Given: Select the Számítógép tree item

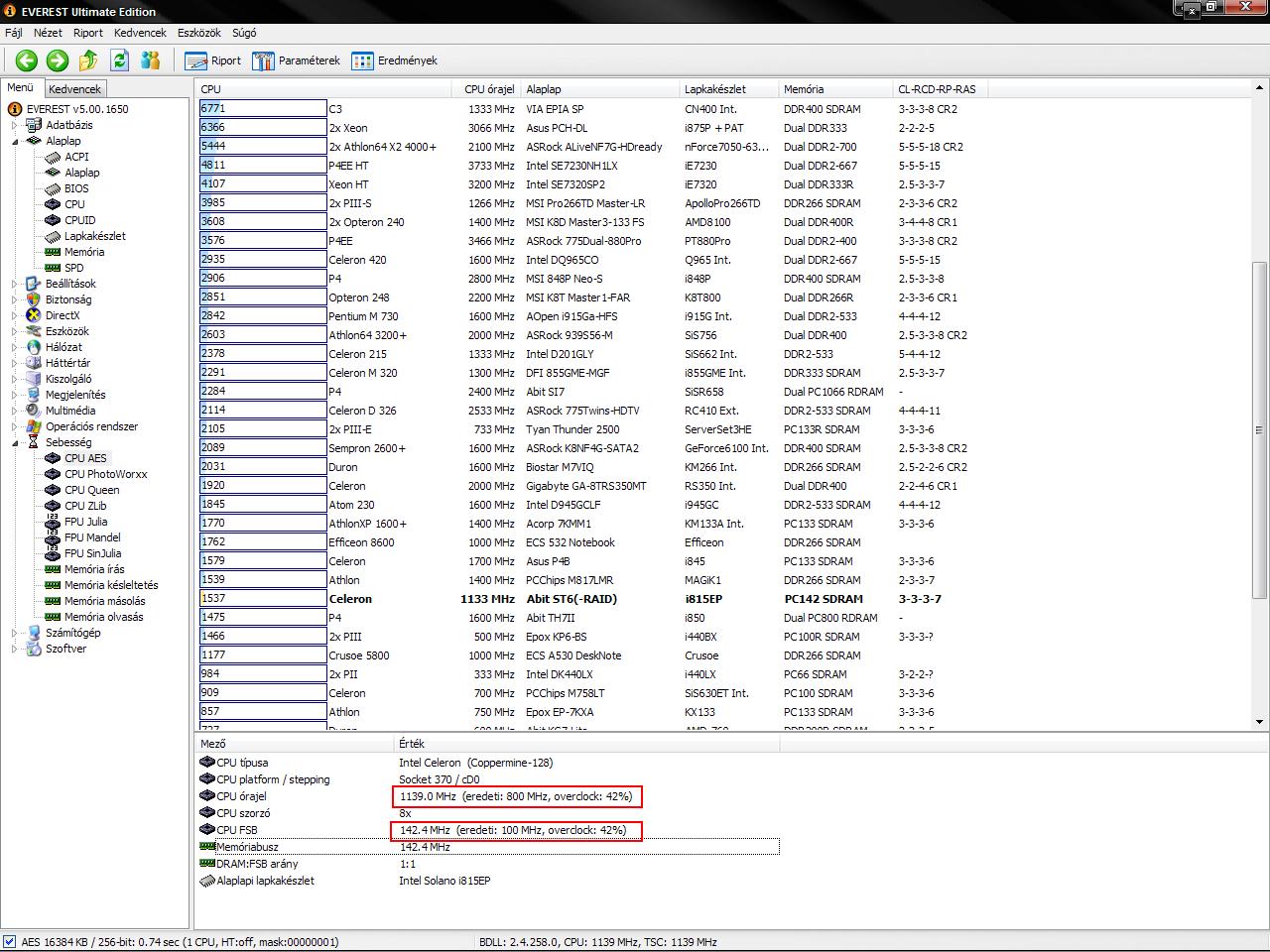Looking at the screenshot, I should coord(63,633).
